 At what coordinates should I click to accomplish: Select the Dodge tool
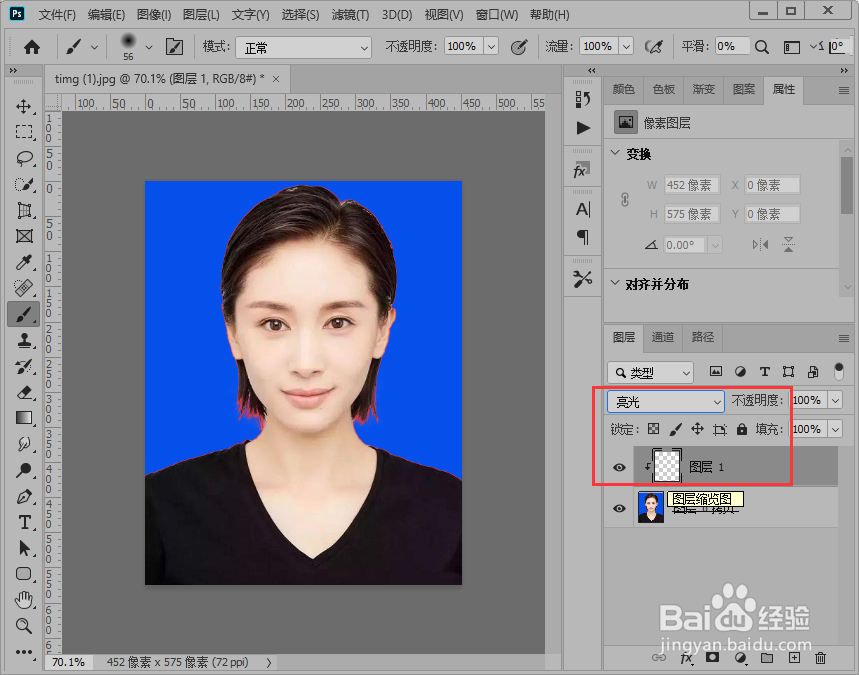pos(24,470)
